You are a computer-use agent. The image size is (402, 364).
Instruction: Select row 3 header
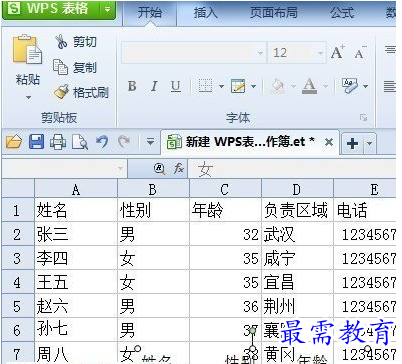18,258
